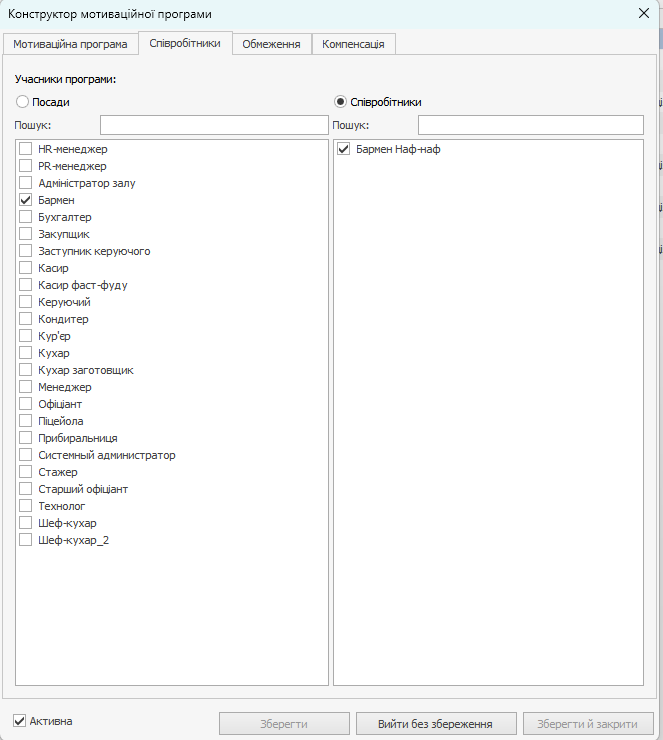The width and height of the screenshot is (663, 740).
Task: Click Вийти без збереження button
Action: tap(437, 723)
